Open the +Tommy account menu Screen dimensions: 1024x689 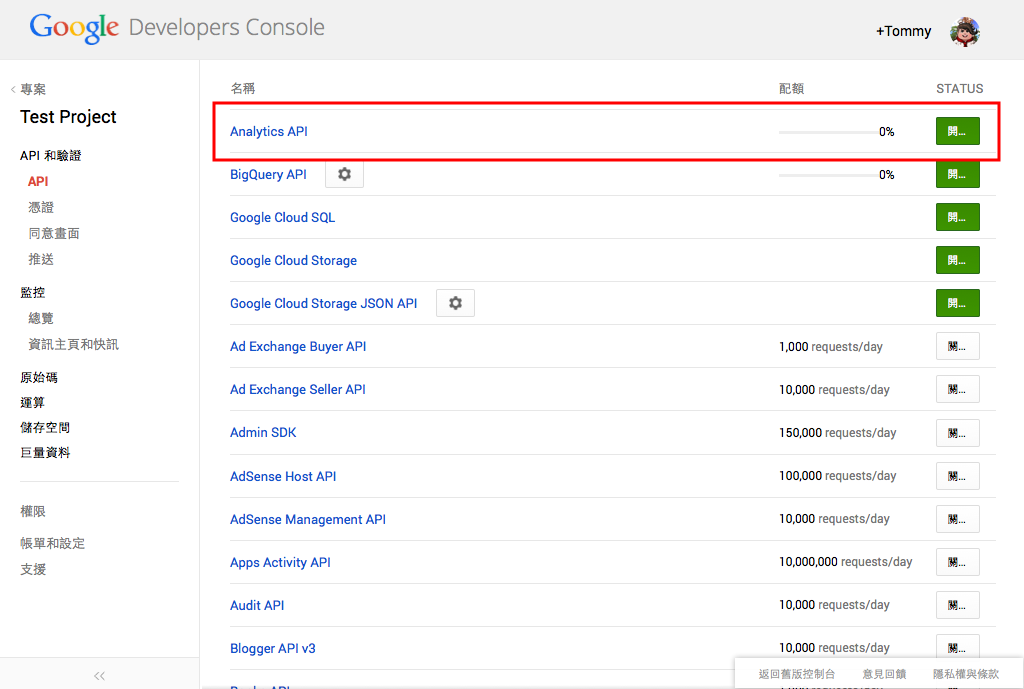pos(903,31)
